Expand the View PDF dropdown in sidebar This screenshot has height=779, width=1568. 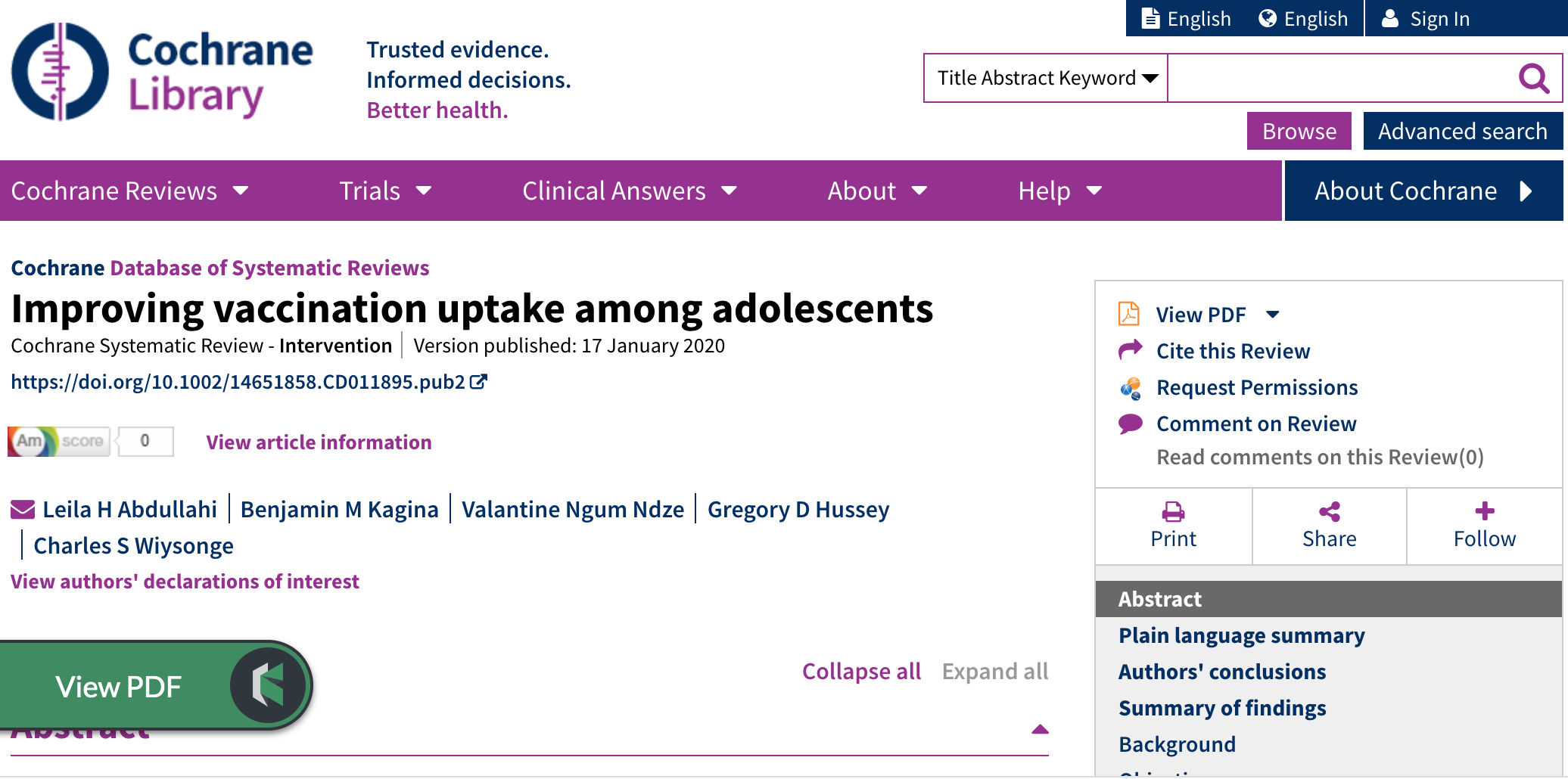pos(1273,315)
